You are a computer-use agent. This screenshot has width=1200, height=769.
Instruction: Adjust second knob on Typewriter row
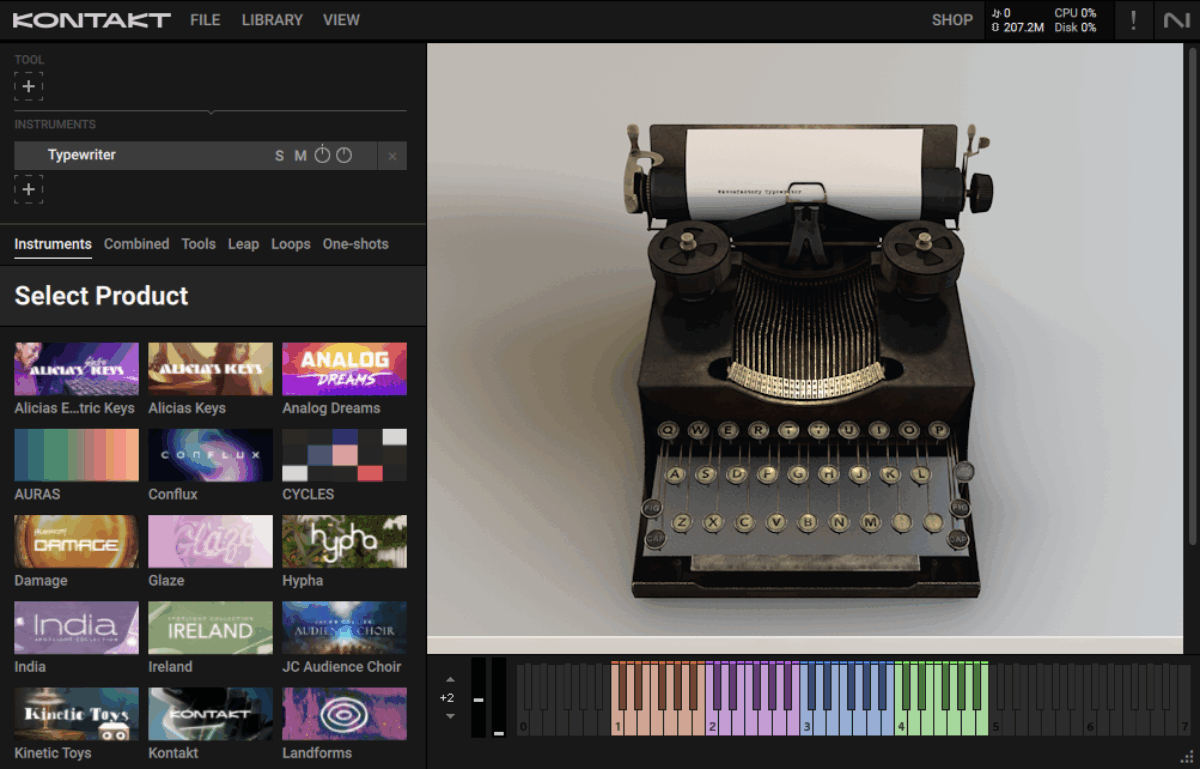point(344,155)
